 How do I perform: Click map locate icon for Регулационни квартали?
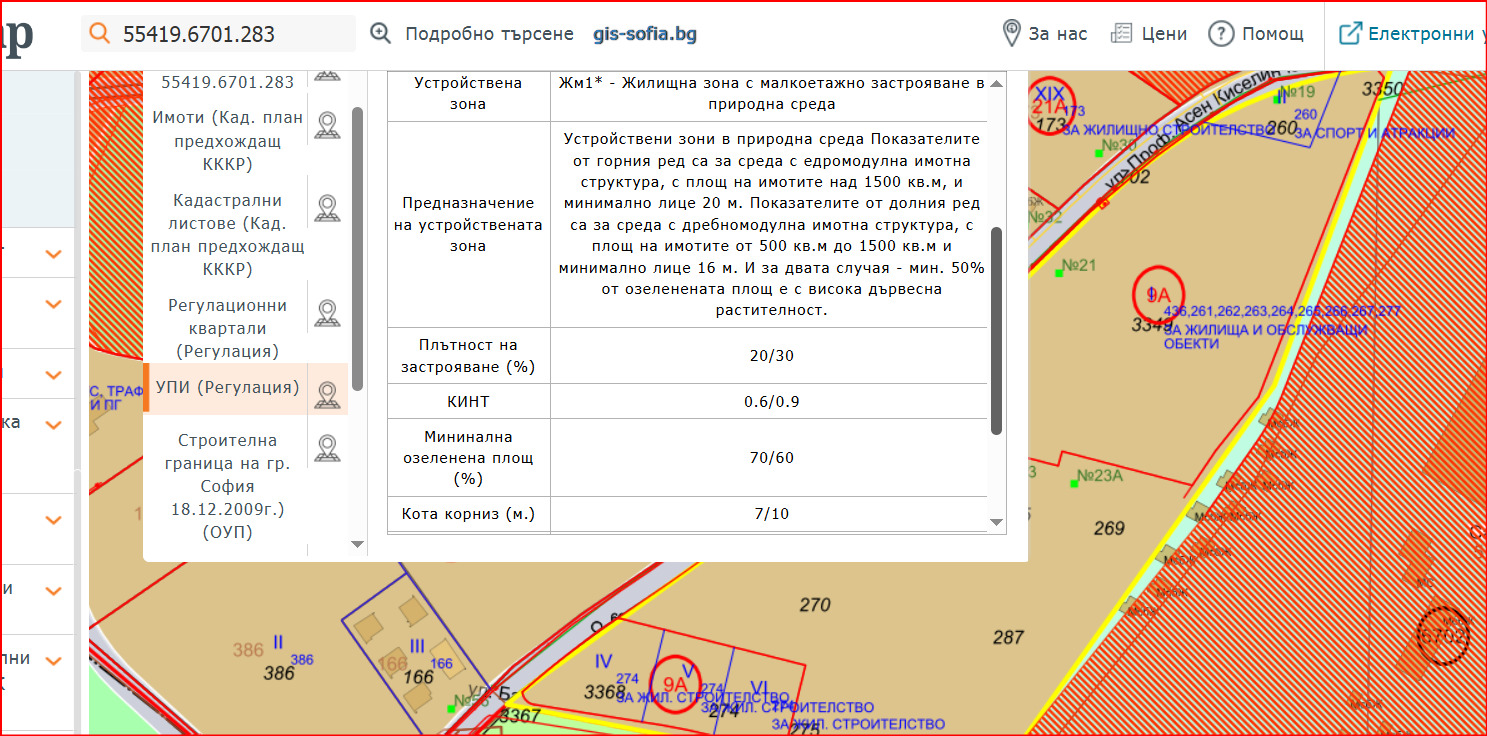pos(326,313)
